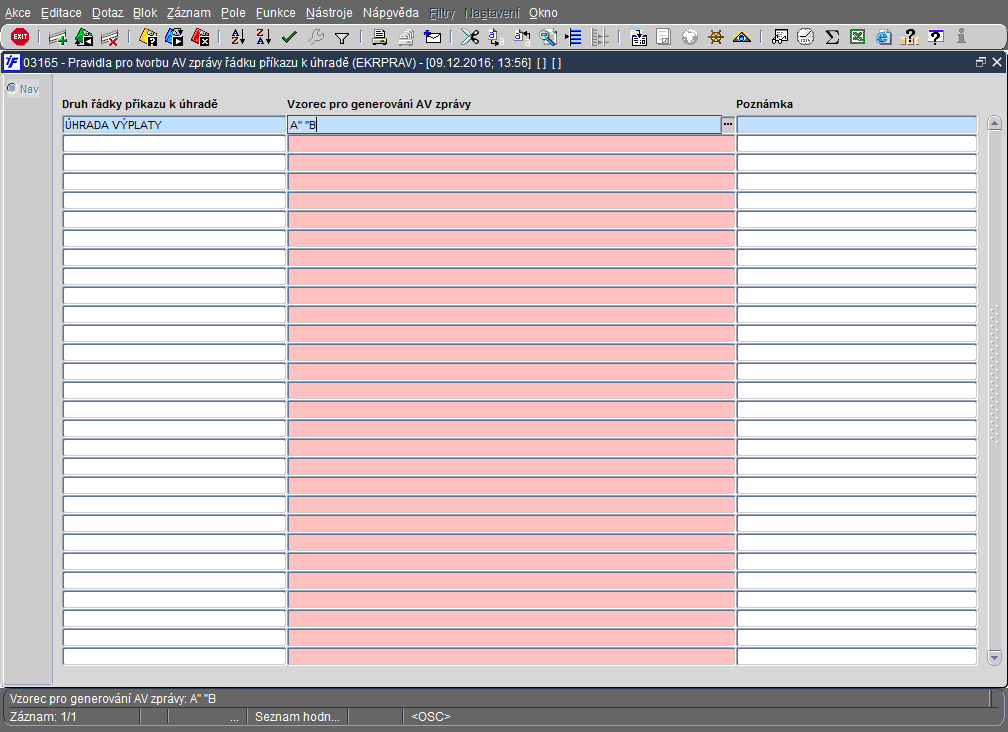Open the Editace menu

tap(61, 13)
